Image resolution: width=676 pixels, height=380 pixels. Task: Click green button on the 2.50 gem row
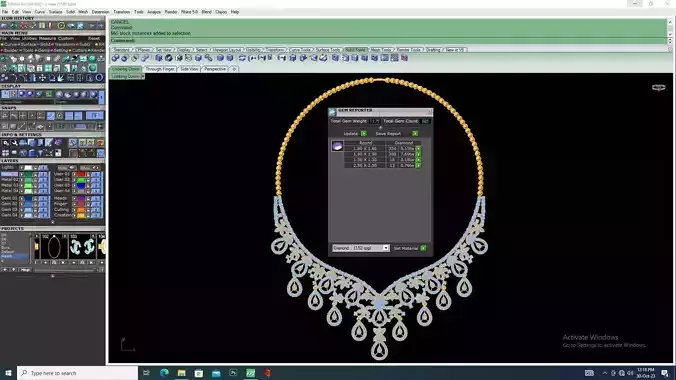[418, 165]
